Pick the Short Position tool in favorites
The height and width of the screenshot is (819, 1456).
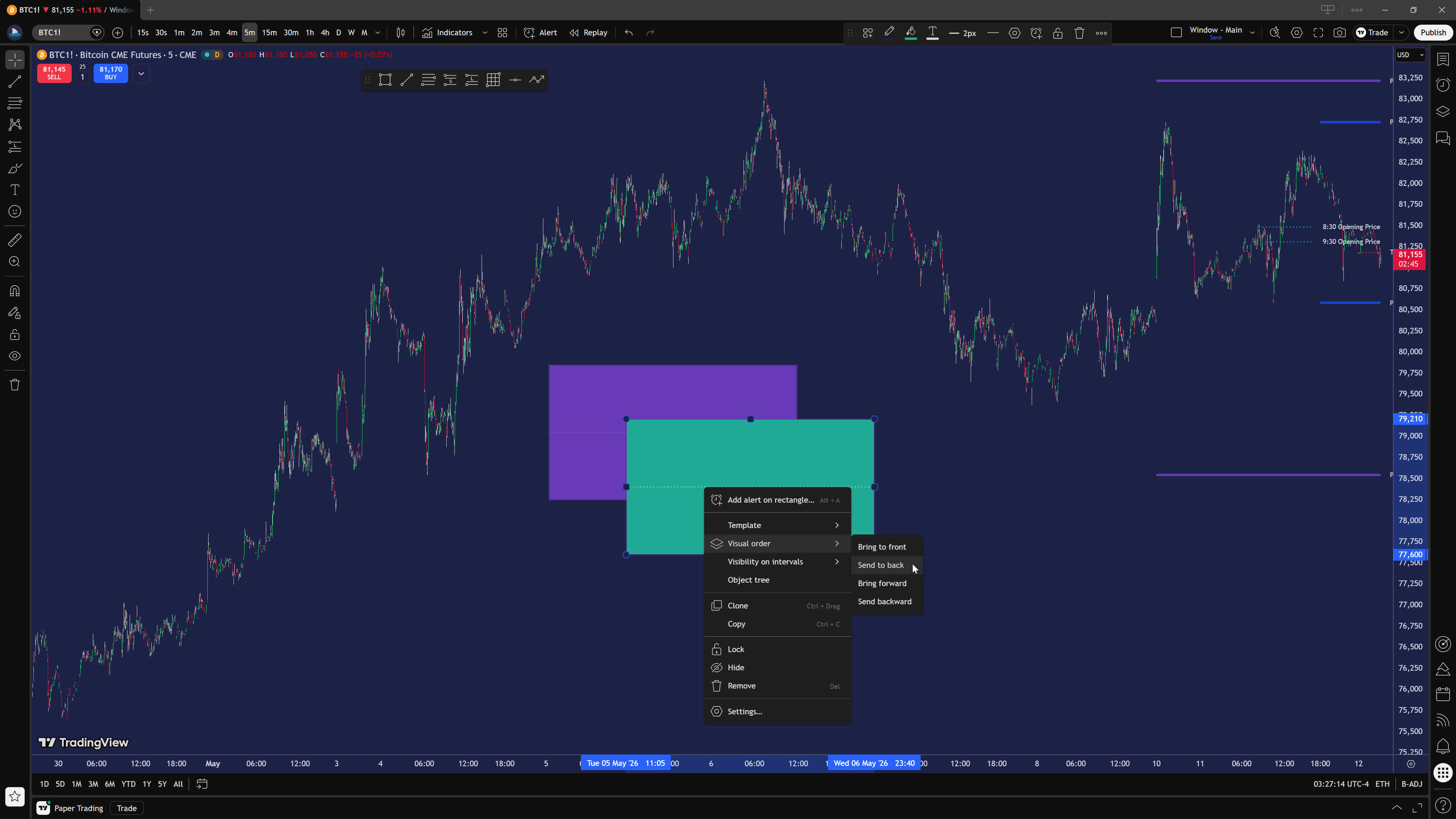[450, 80]
